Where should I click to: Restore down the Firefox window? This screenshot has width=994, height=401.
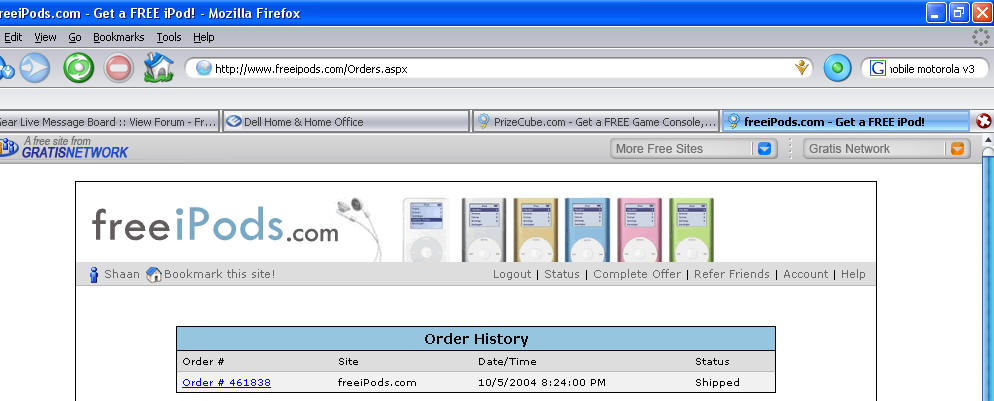click(x=960, y=13)
